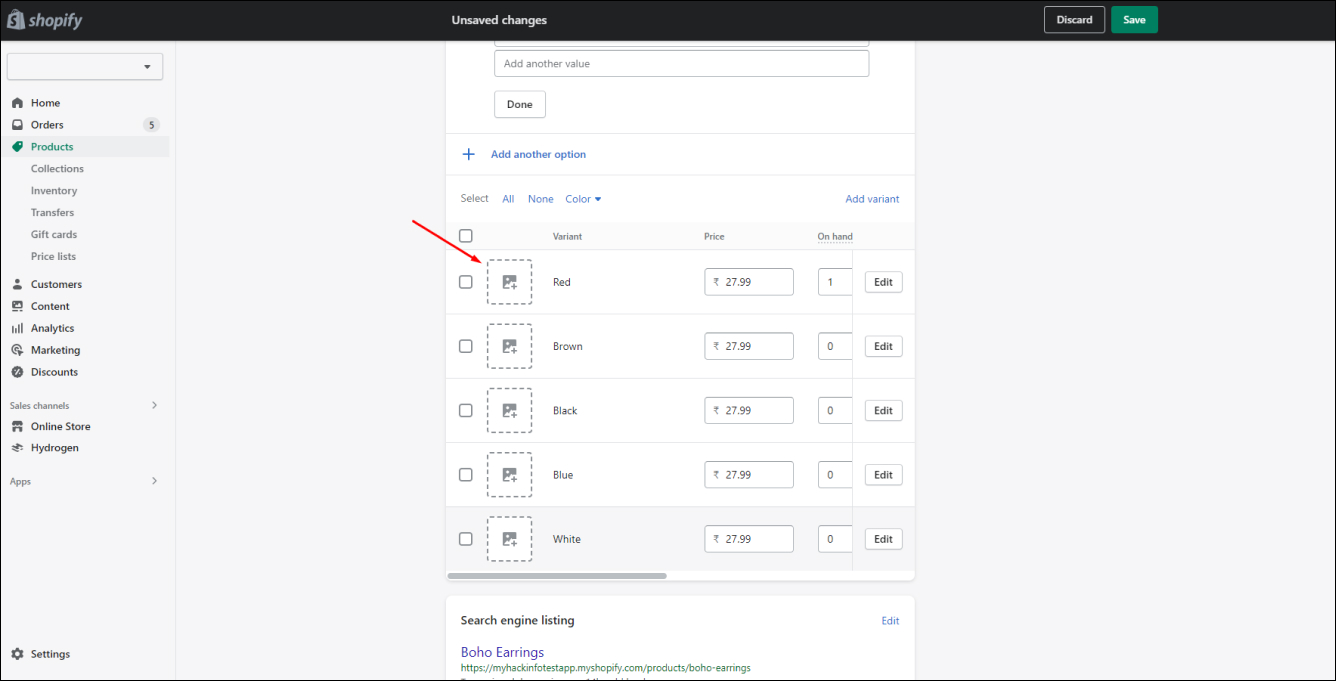Add image for White variant
The width and height of the screenshot is (1336, 681).
click(509, 539)
